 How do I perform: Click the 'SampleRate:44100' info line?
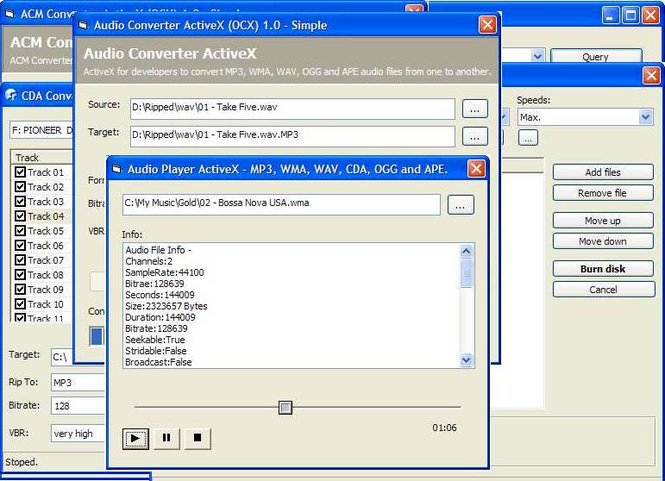pyautogui.click(x=165, y=273)
